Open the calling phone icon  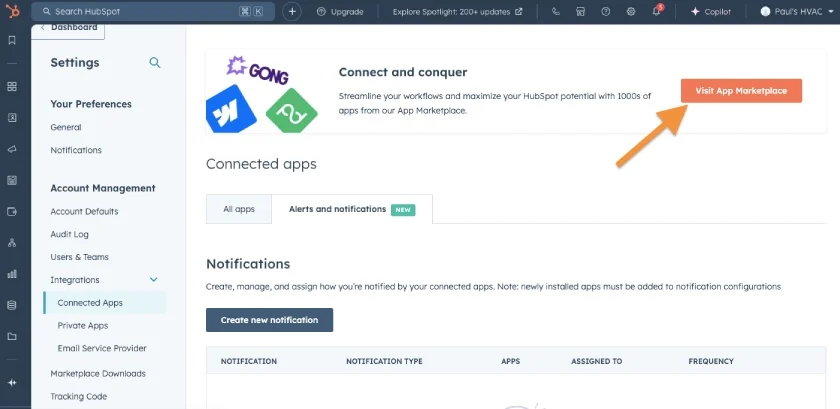click(x=556, y=11)
